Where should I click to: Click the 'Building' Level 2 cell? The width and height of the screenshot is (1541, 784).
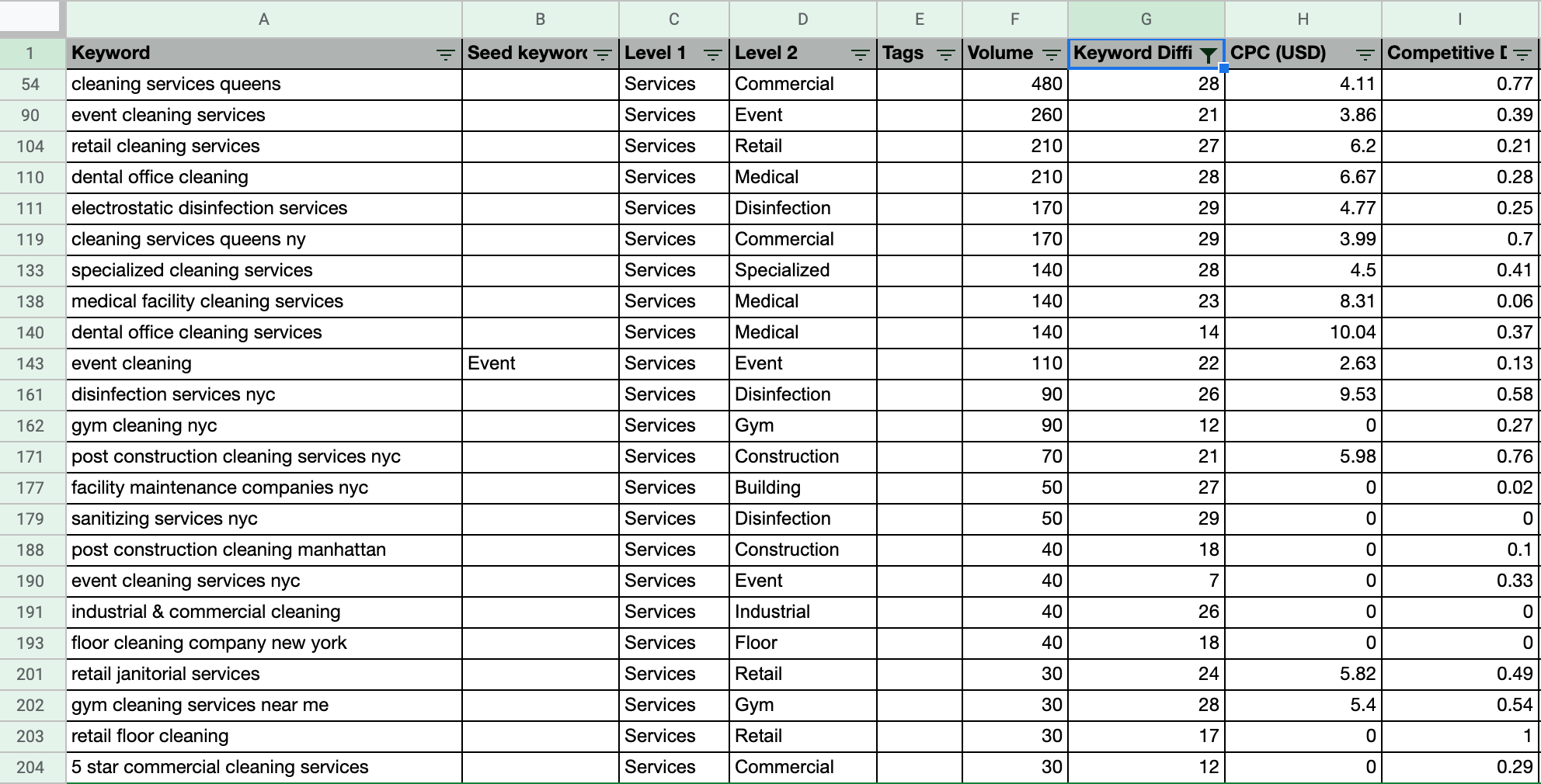803,488
